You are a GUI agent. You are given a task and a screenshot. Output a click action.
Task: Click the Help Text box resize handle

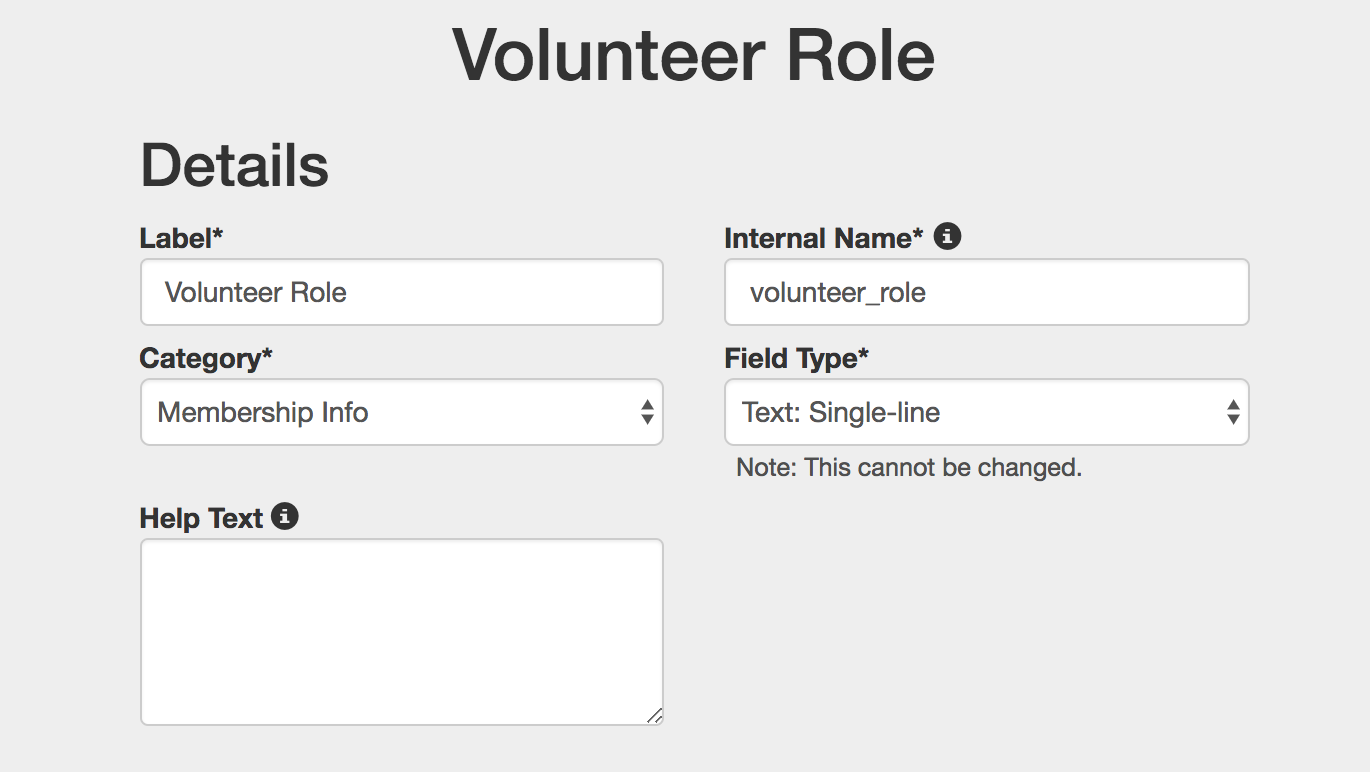pos(654,715)
